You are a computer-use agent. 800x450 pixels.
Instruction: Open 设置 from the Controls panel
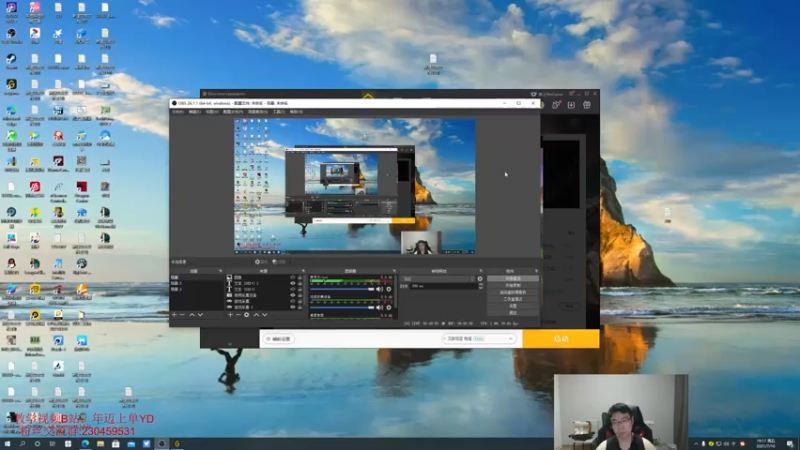(x=513, y=306)
